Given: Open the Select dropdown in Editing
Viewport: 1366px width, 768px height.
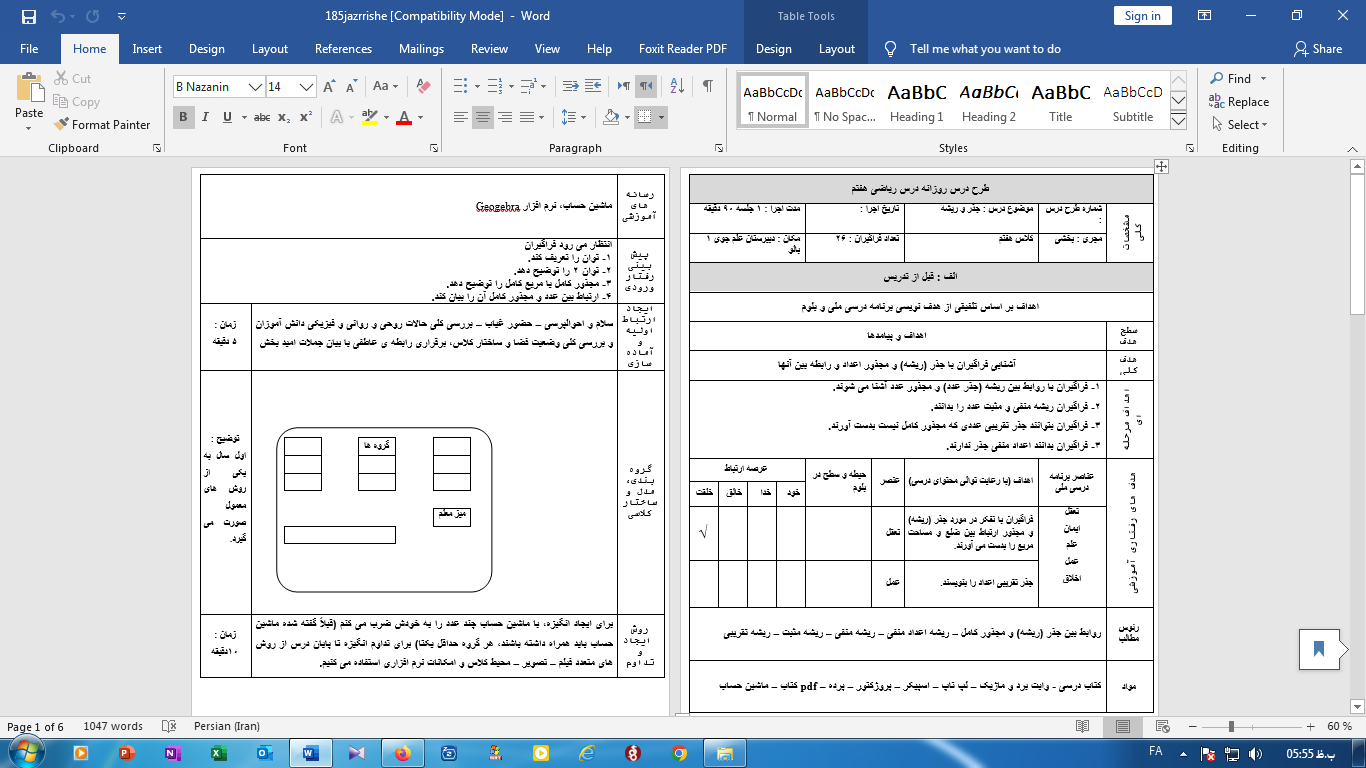Looking at the screenshot, I should coord(1239,125).
